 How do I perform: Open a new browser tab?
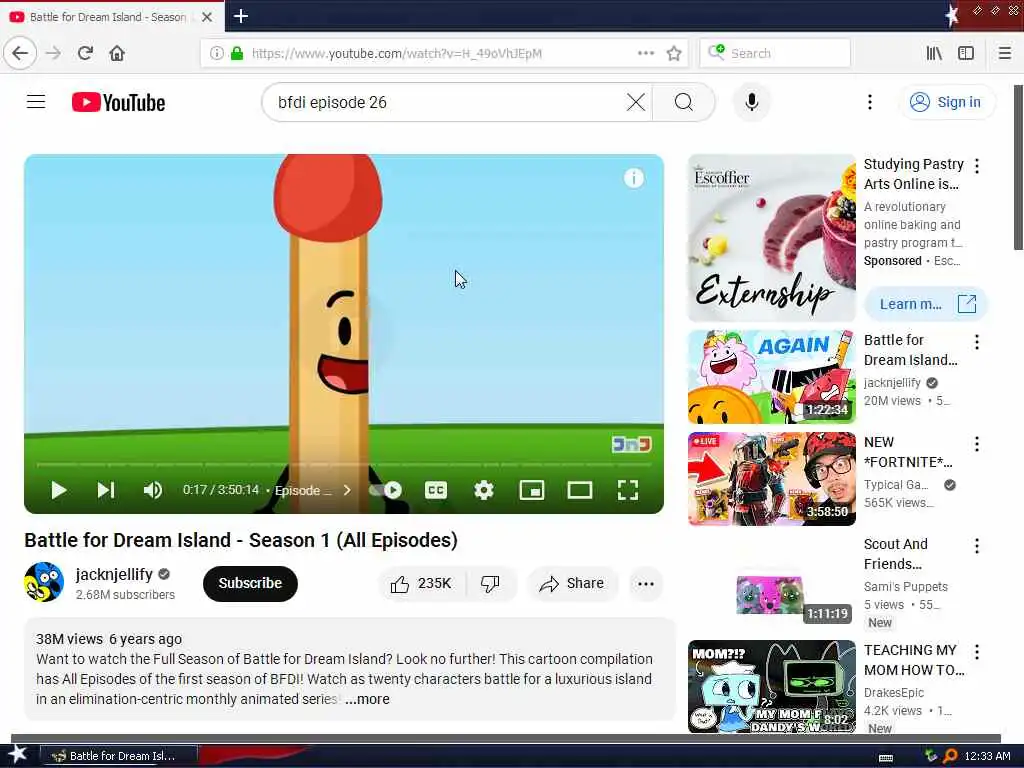[240, 16]
